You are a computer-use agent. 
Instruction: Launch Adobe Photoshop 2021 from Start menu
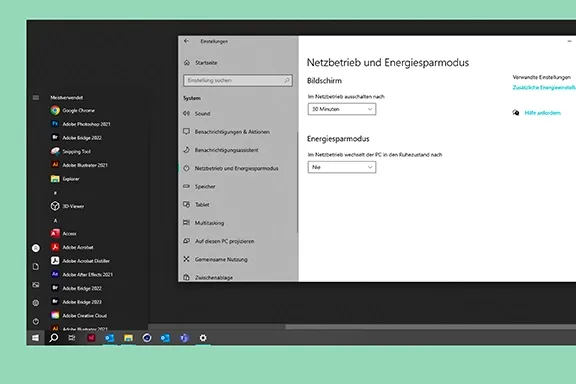pos(80,124)
